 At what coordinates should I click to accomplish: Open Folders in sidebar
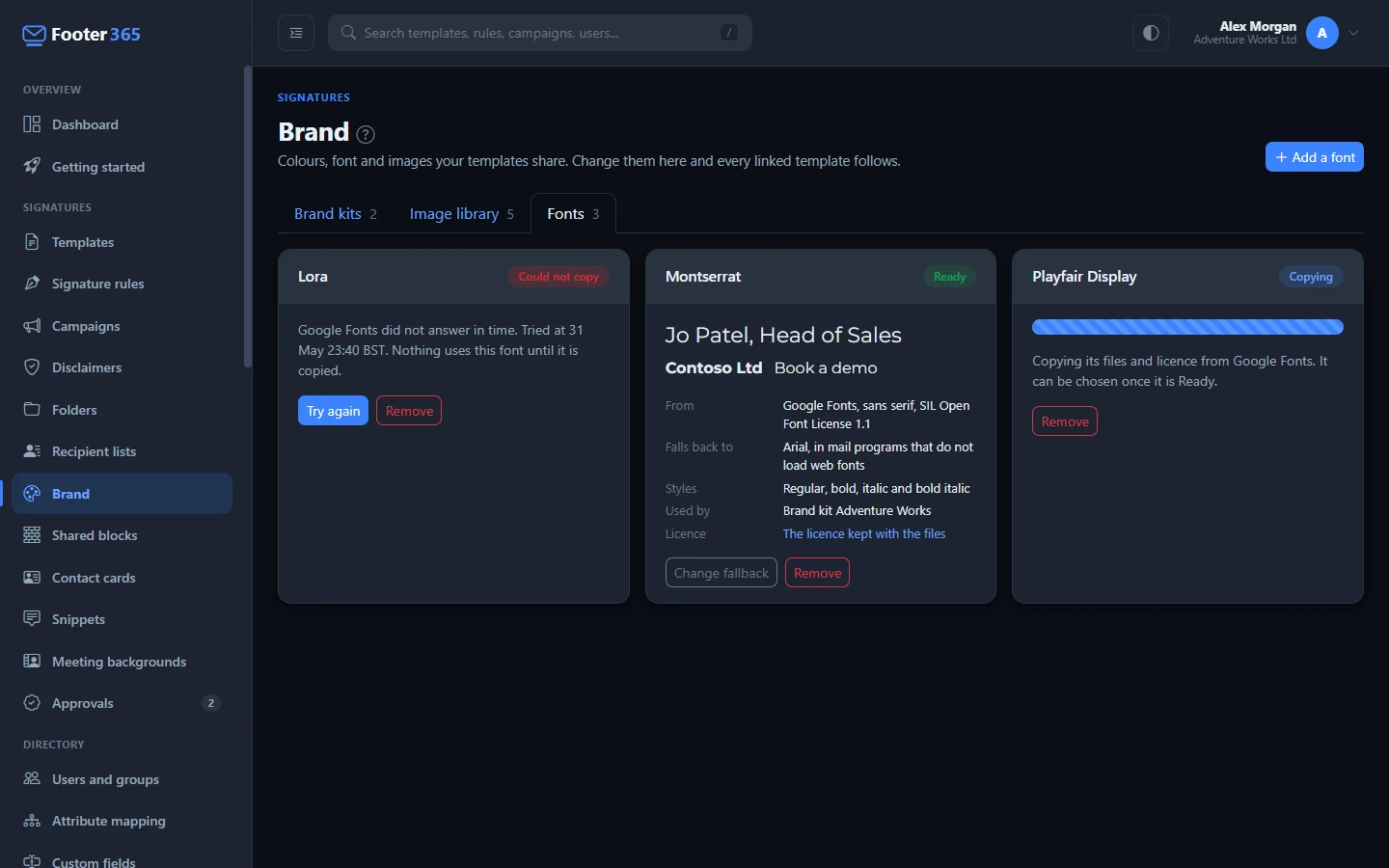[x=123, y=410]
